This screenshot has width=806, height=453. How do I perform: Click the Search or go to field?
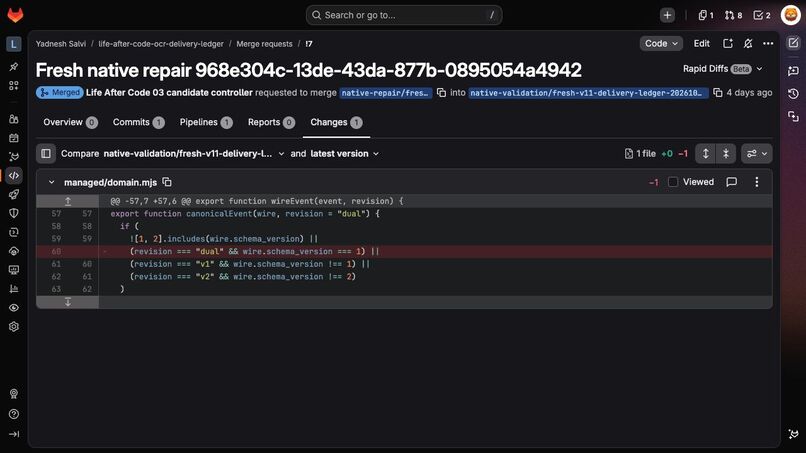(404, 15)
